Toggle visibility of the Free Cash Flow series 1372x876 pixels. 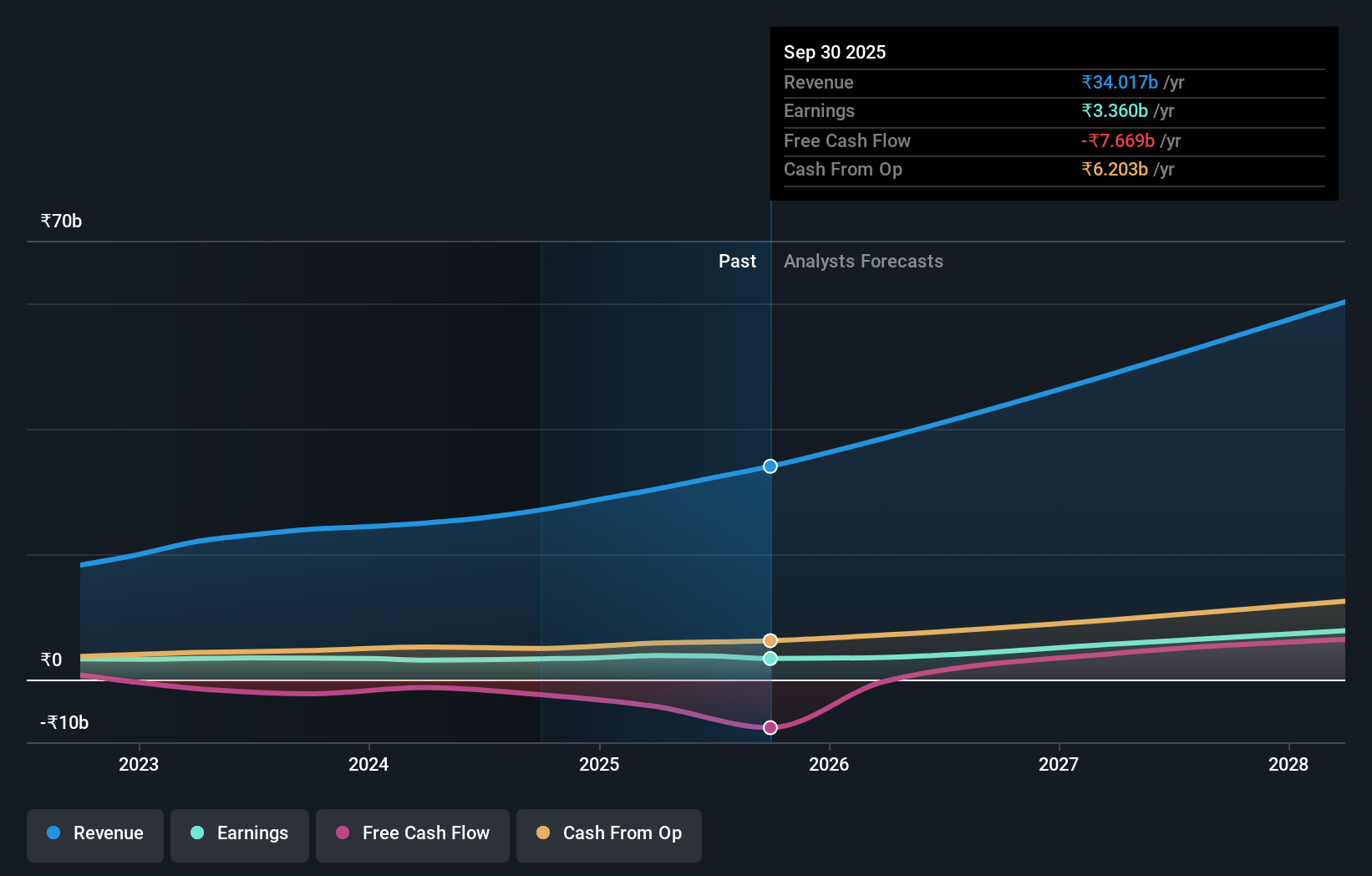[412, 834]
